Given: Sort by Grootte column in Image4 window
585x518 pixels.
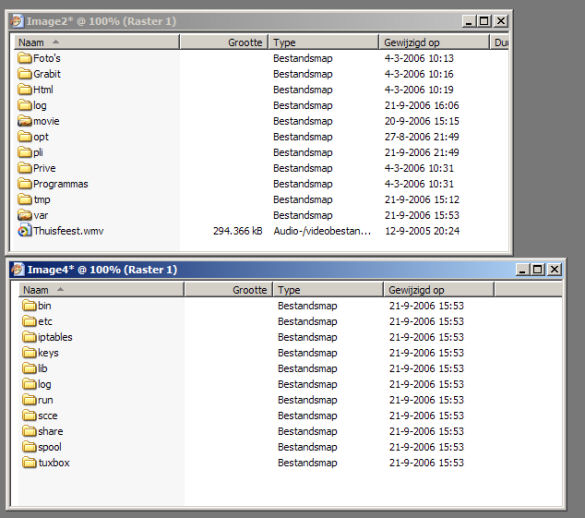Looking at the screenshot, I should (228, 290).
